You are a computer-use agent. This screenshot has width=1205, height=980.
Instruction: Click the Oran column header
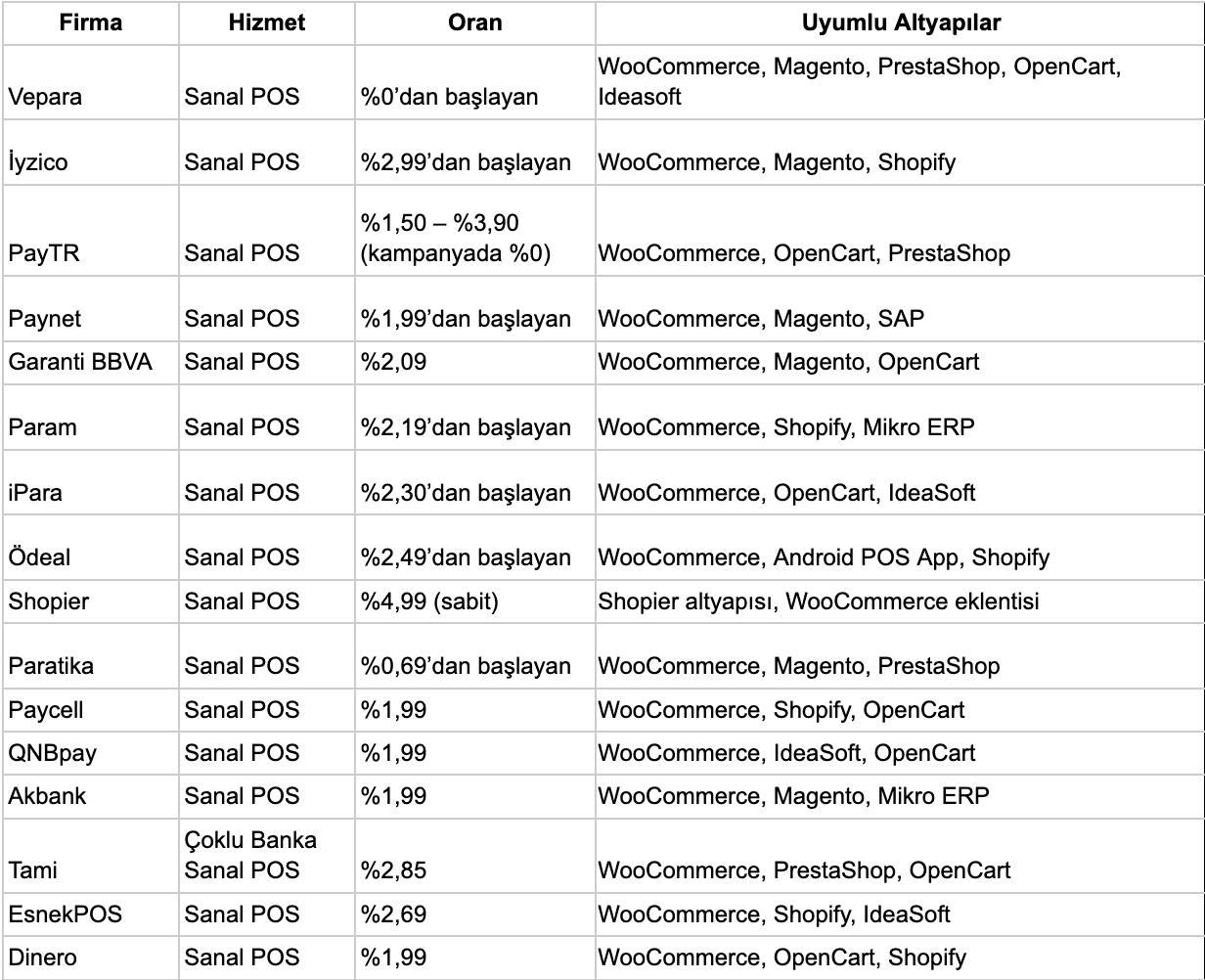[x=474, y=22]
